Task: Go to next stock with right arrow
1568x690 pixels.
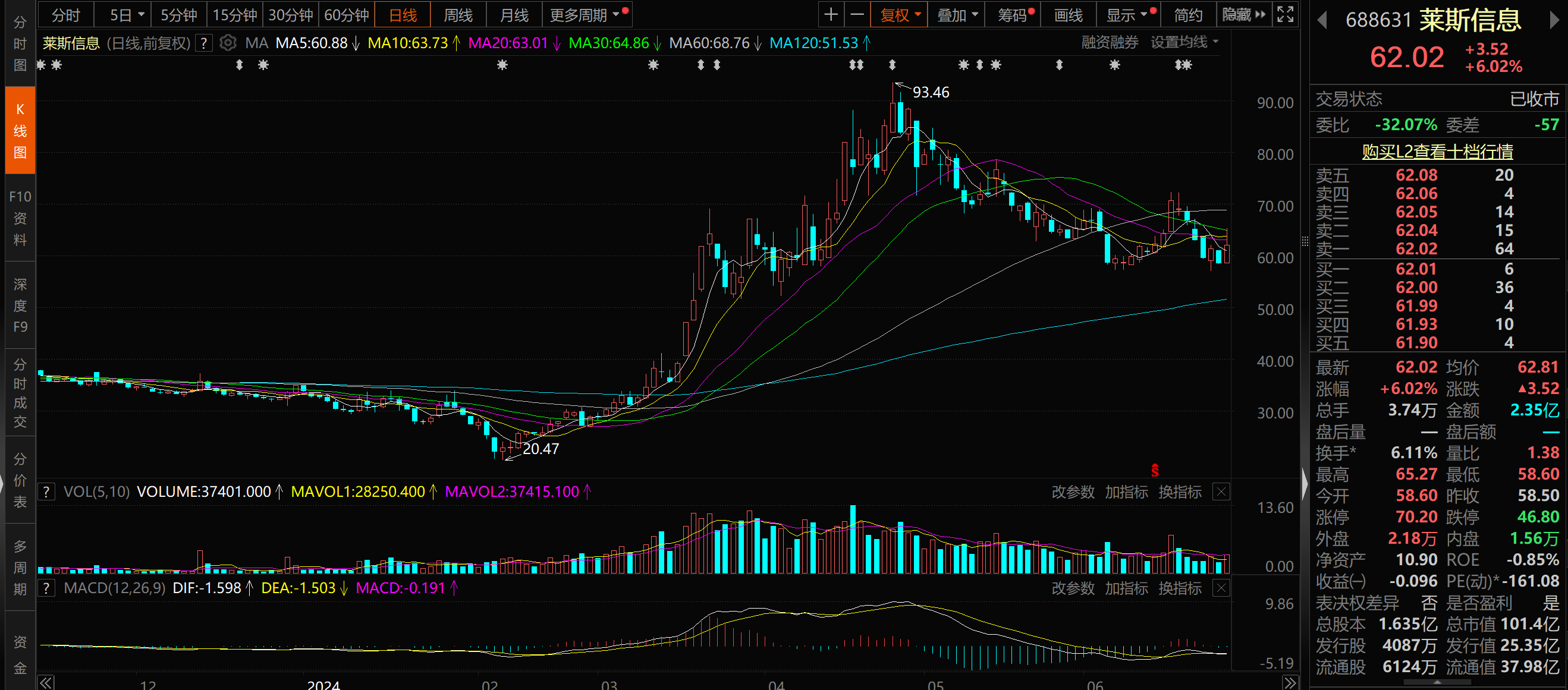Action: click(1554, 21)
